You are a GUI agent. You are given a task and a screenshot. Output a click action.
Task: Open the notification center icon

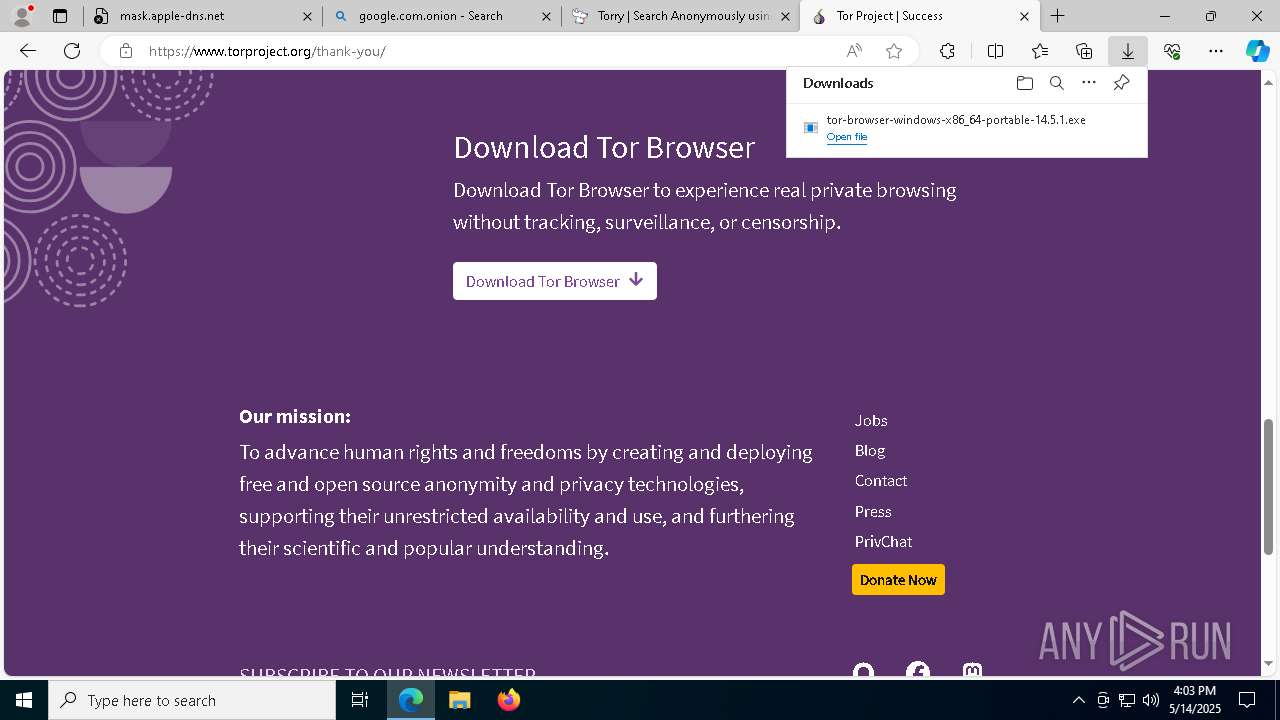point(1247,700)
